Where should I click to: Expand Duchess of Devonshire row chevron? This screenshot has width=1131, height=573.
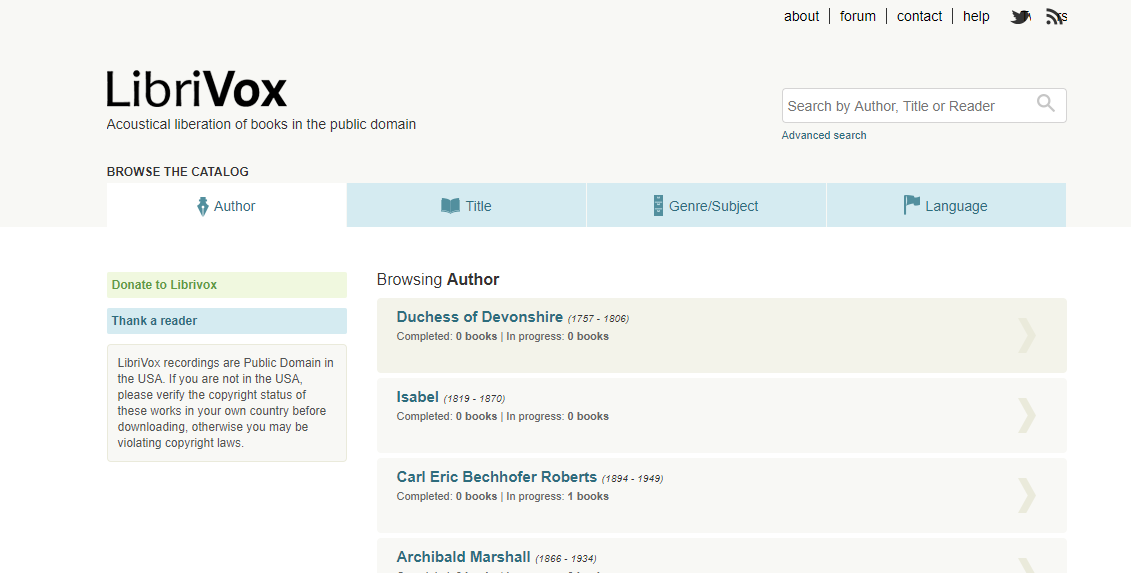coord(1026,336)
